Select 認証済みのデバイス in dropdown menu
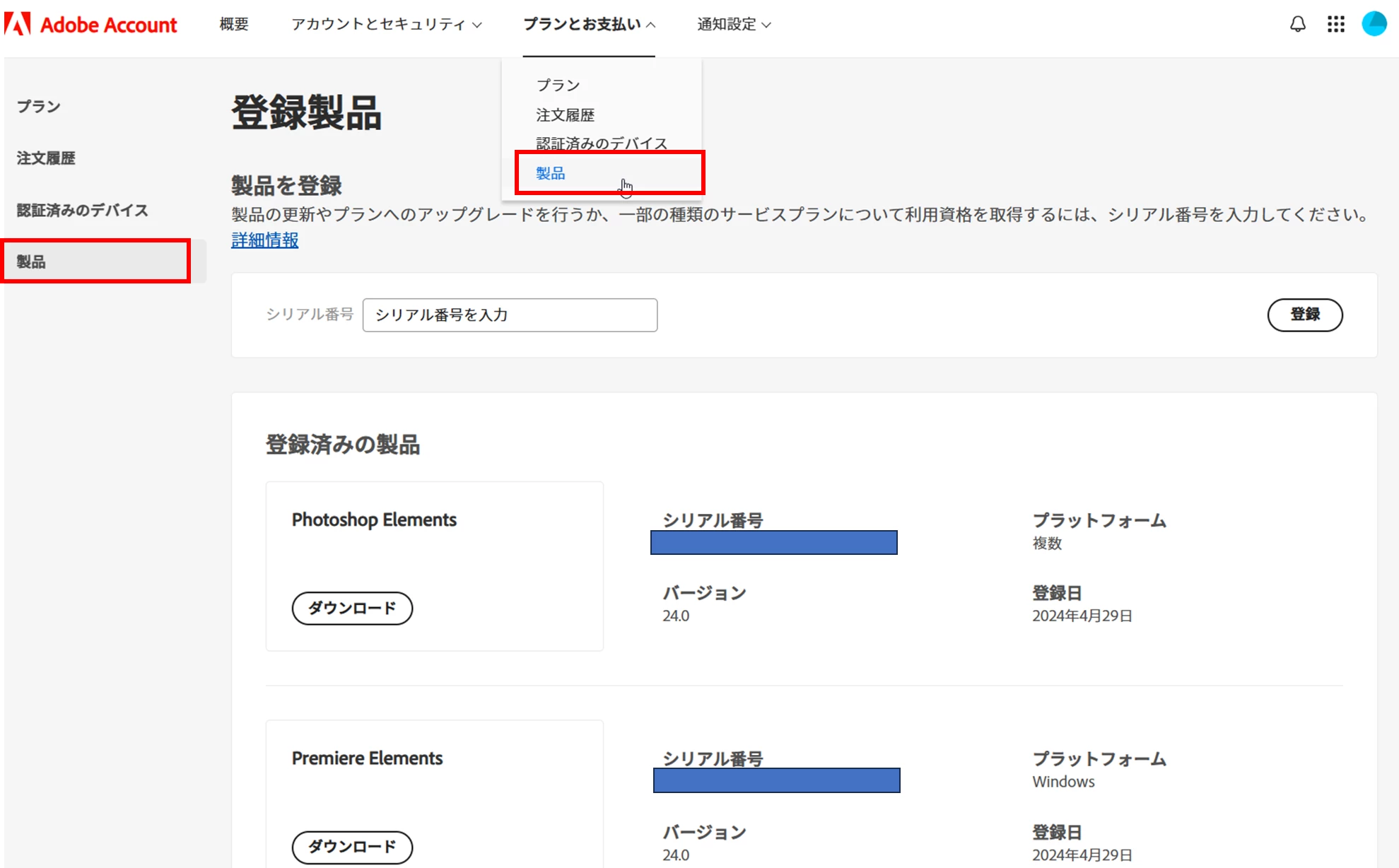1399x868 pixels. (x=601, y=143)
